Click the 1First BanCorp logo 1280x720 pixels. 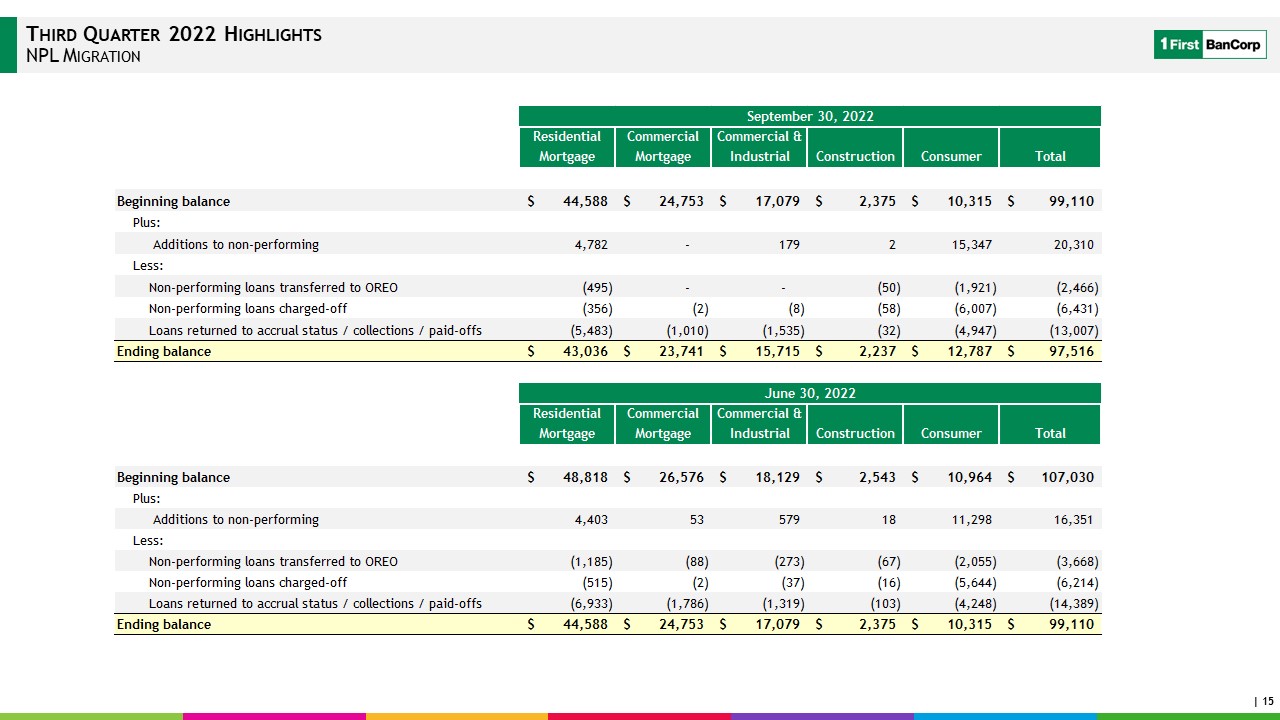1210,45
